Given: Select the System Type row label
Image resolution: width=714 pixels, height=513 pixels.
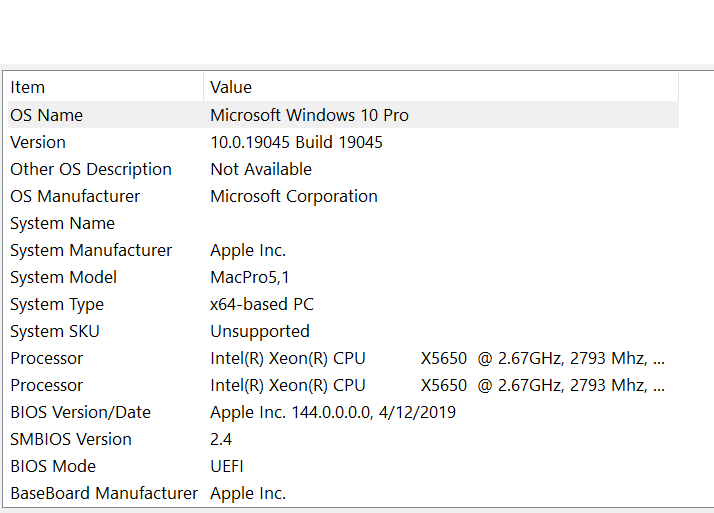Looking at the screenshot, I should click(57, 305).
